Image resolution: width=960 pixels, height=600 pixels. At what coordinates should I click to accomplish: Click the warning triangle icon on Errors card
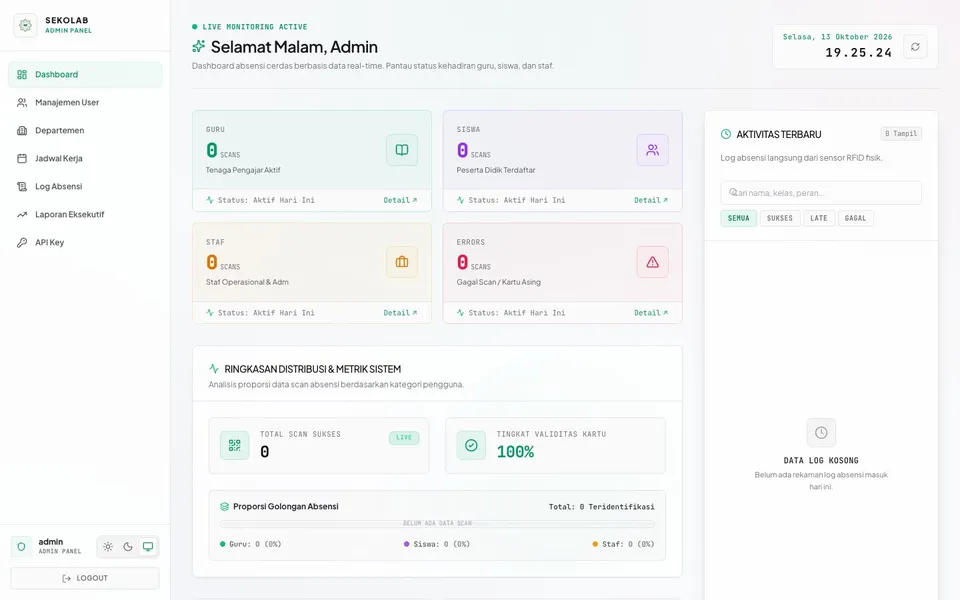[653, 262]
